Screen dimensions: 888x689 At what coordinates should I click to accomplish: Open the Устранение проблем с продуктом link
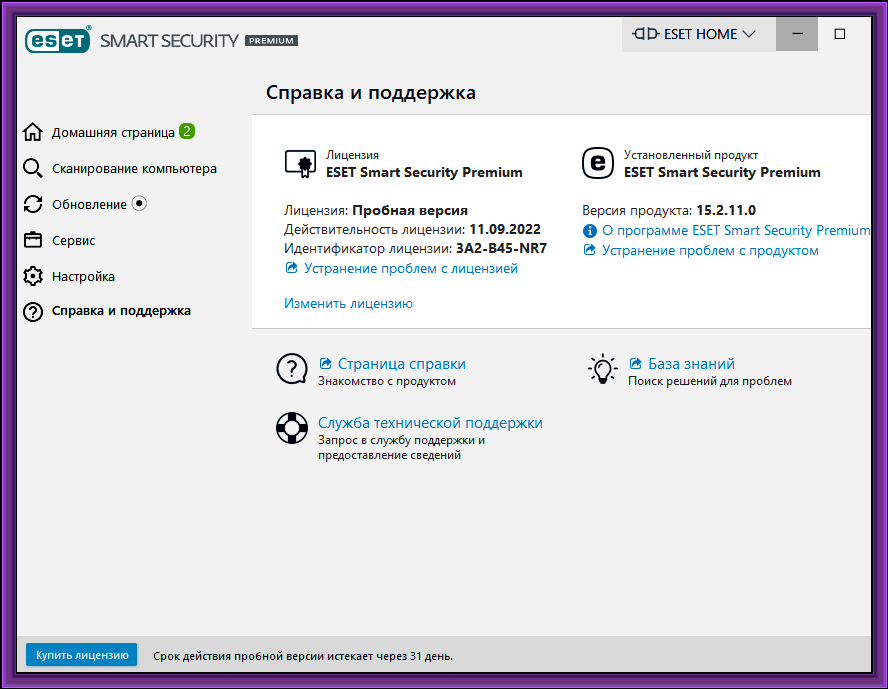point(710,250)
